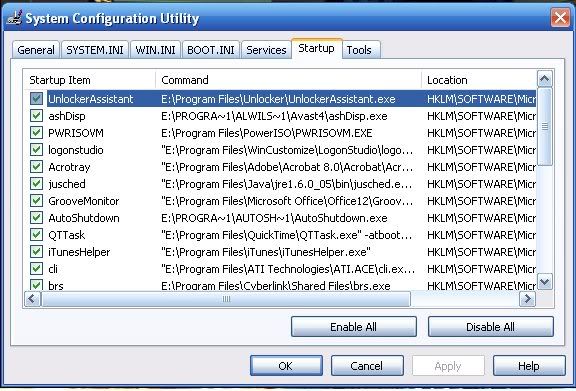
Task: Toggle the QTTask startup checkbox
Action: click(36, 235)
